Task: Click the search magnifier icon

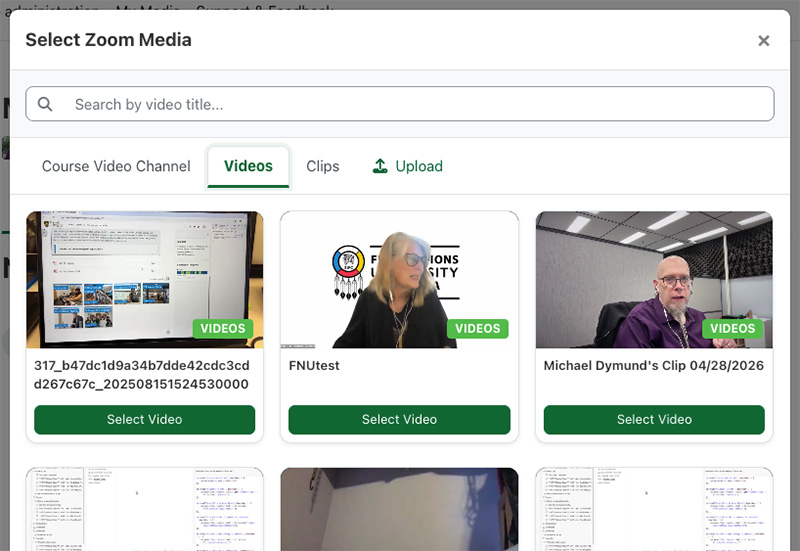Action: (x=45, y=104)
